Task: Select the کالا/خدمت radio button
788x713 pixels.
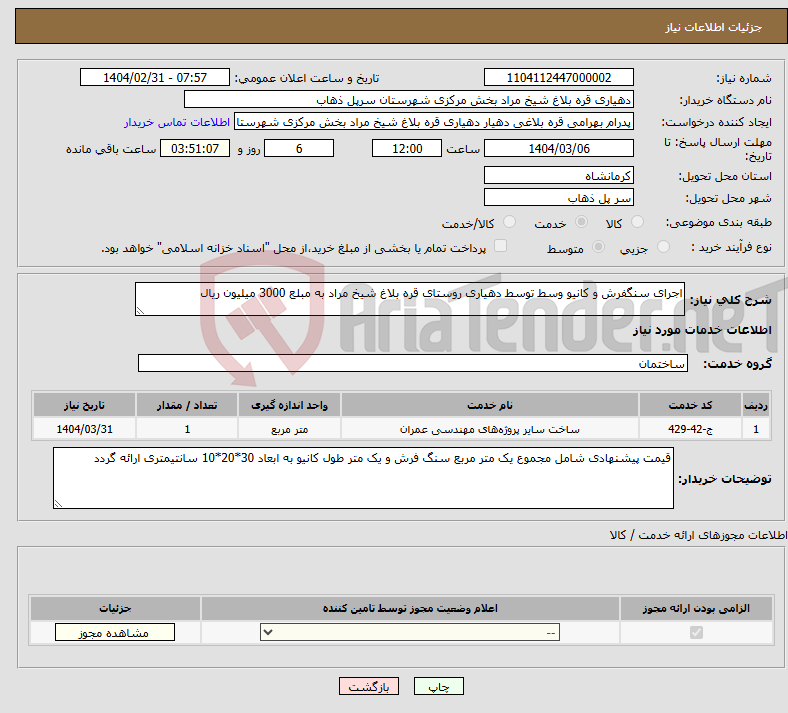Action: (x=510, y=222)
